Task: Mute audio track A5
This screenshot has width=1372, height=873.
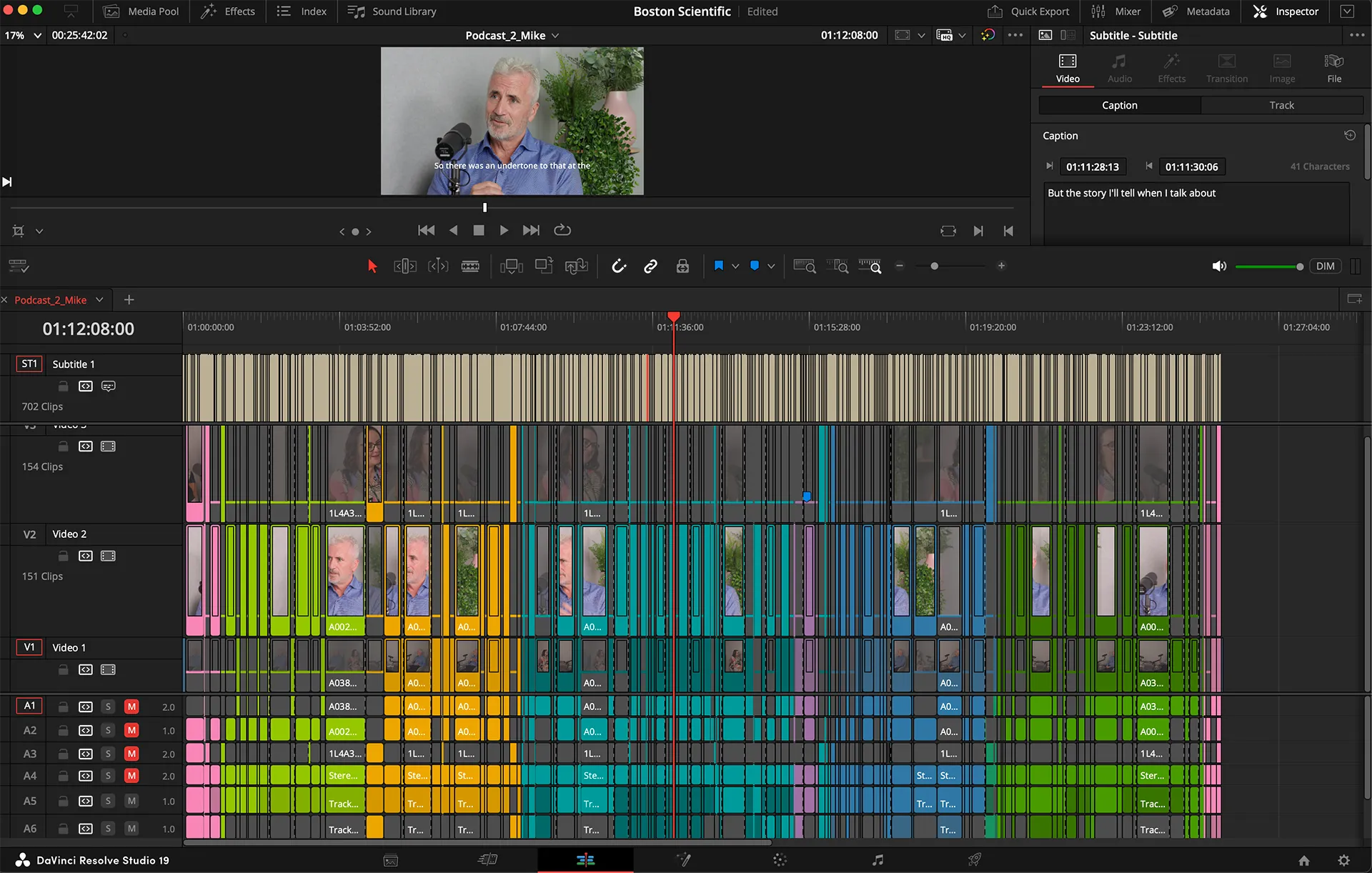Action: pyautogui.click(x=131, y=801)
